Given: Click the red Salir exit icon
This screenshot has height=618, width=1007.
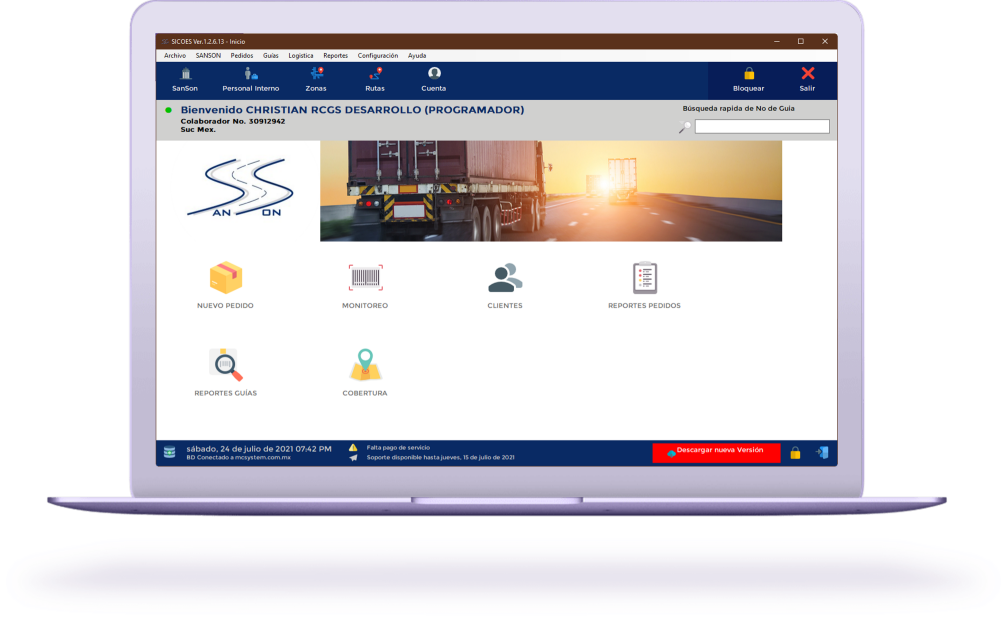Looking at the screenshot, I should tap(807, 74).
